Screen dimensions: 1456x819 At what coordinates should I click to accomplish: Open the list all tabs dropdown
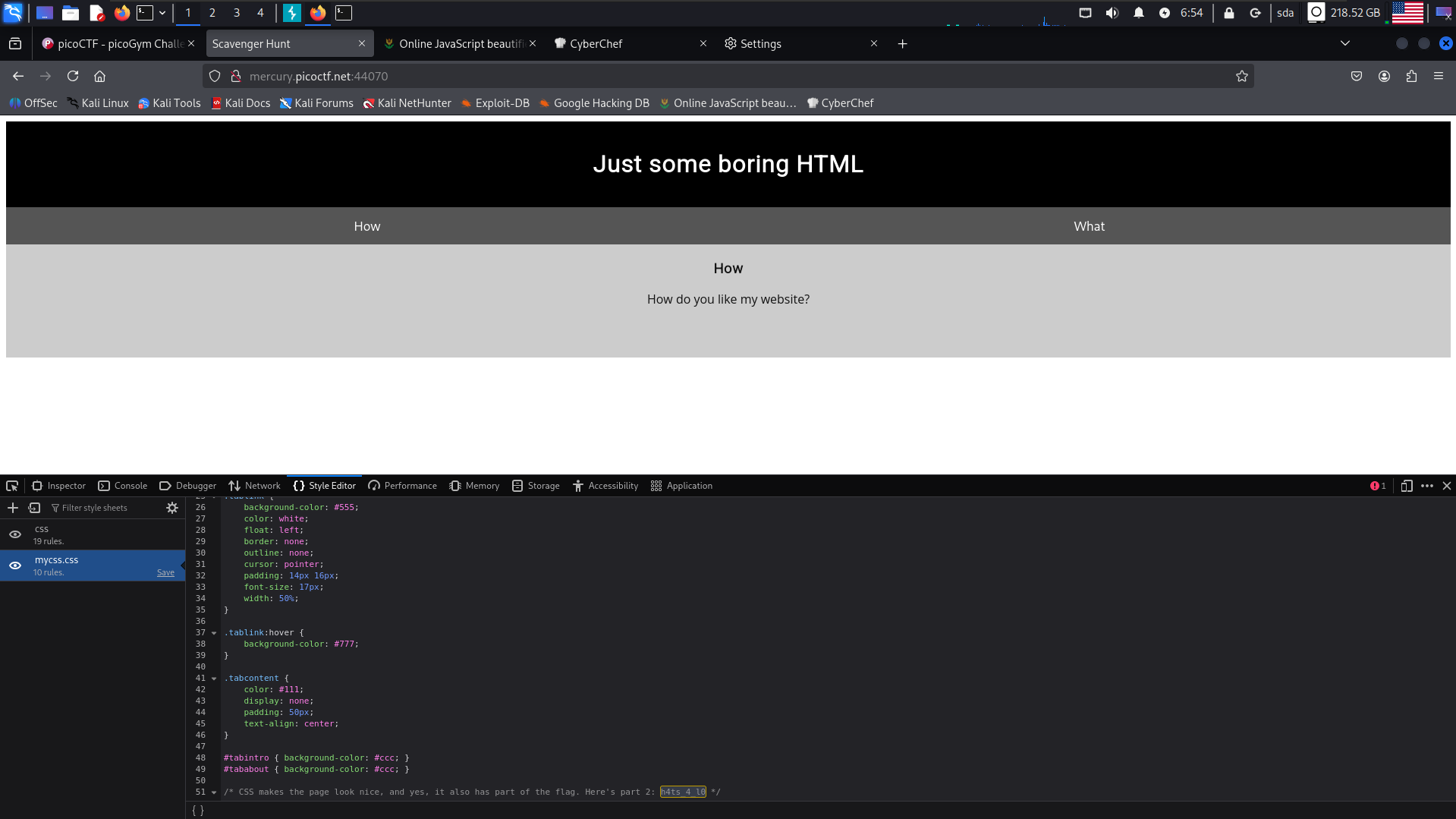[1344, 43]
